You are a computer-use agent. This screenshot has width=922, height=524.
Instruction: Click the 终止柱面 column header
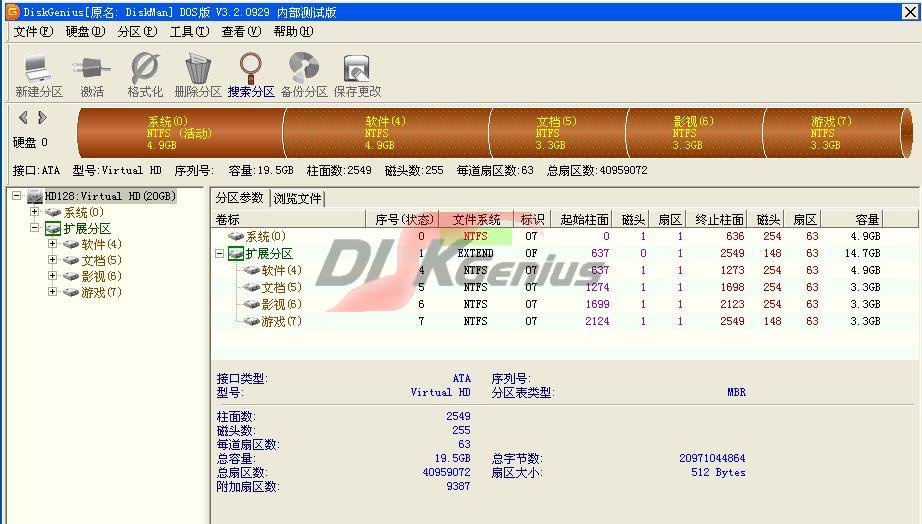pyautogui.click(x=717, y=219)
